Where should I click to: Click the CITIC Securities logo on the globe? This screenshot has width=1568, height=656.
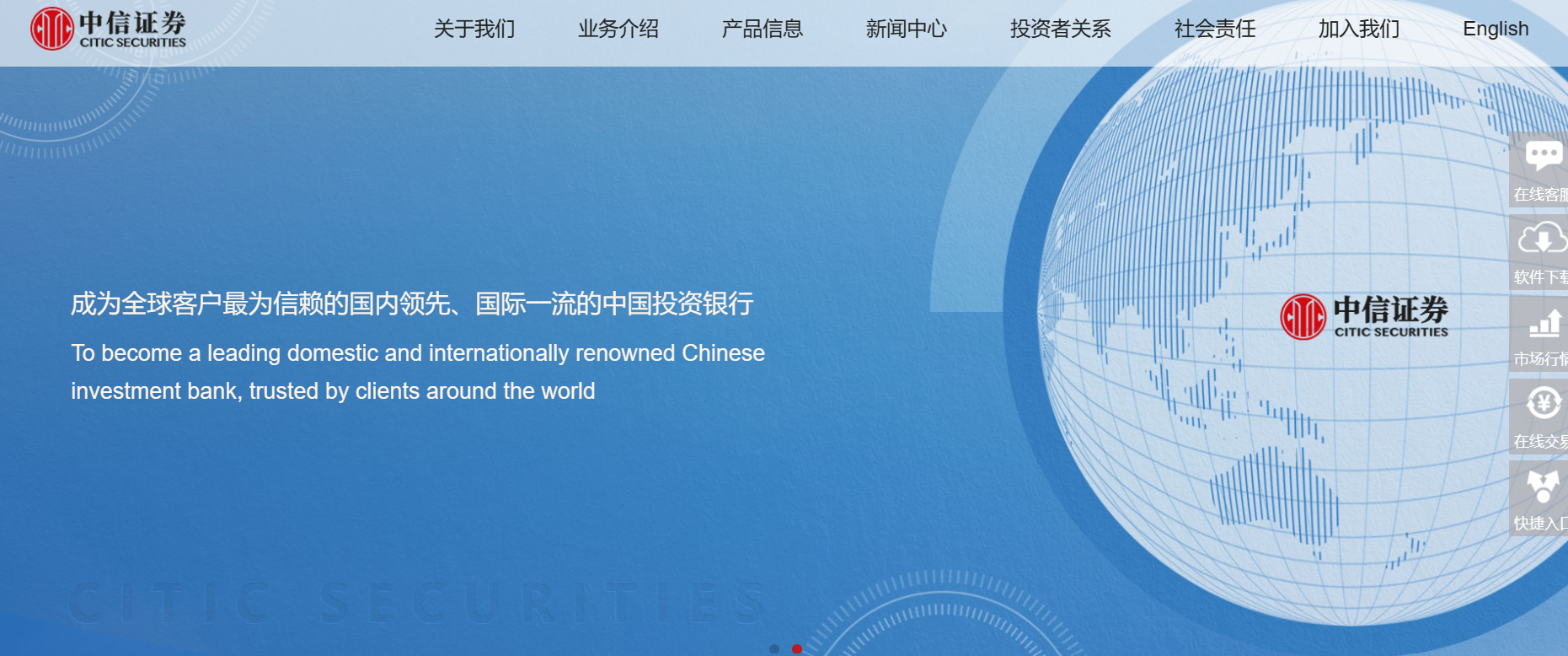pos(1364,316)
